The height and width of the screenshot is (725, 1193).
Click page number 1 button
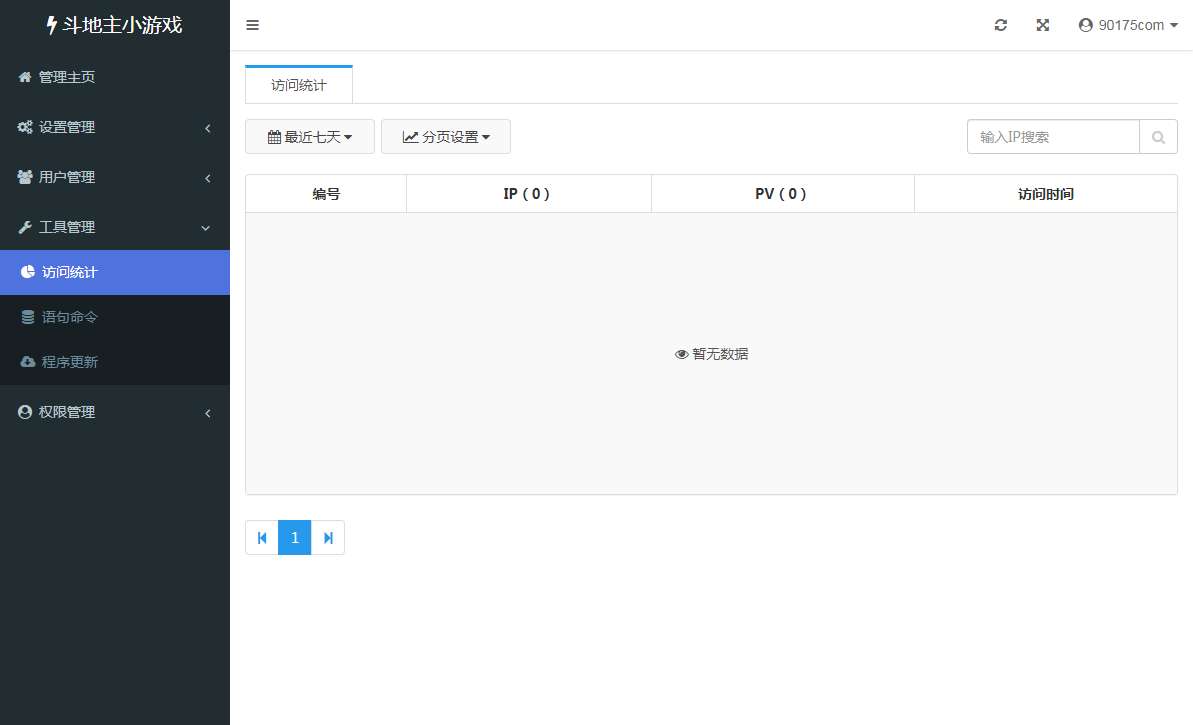click(x=295, y=538)
